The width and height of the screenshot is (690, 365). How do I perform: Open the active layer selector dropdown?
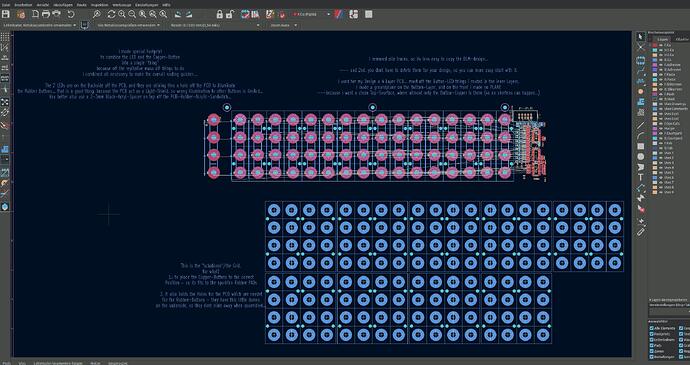point(312,15)
